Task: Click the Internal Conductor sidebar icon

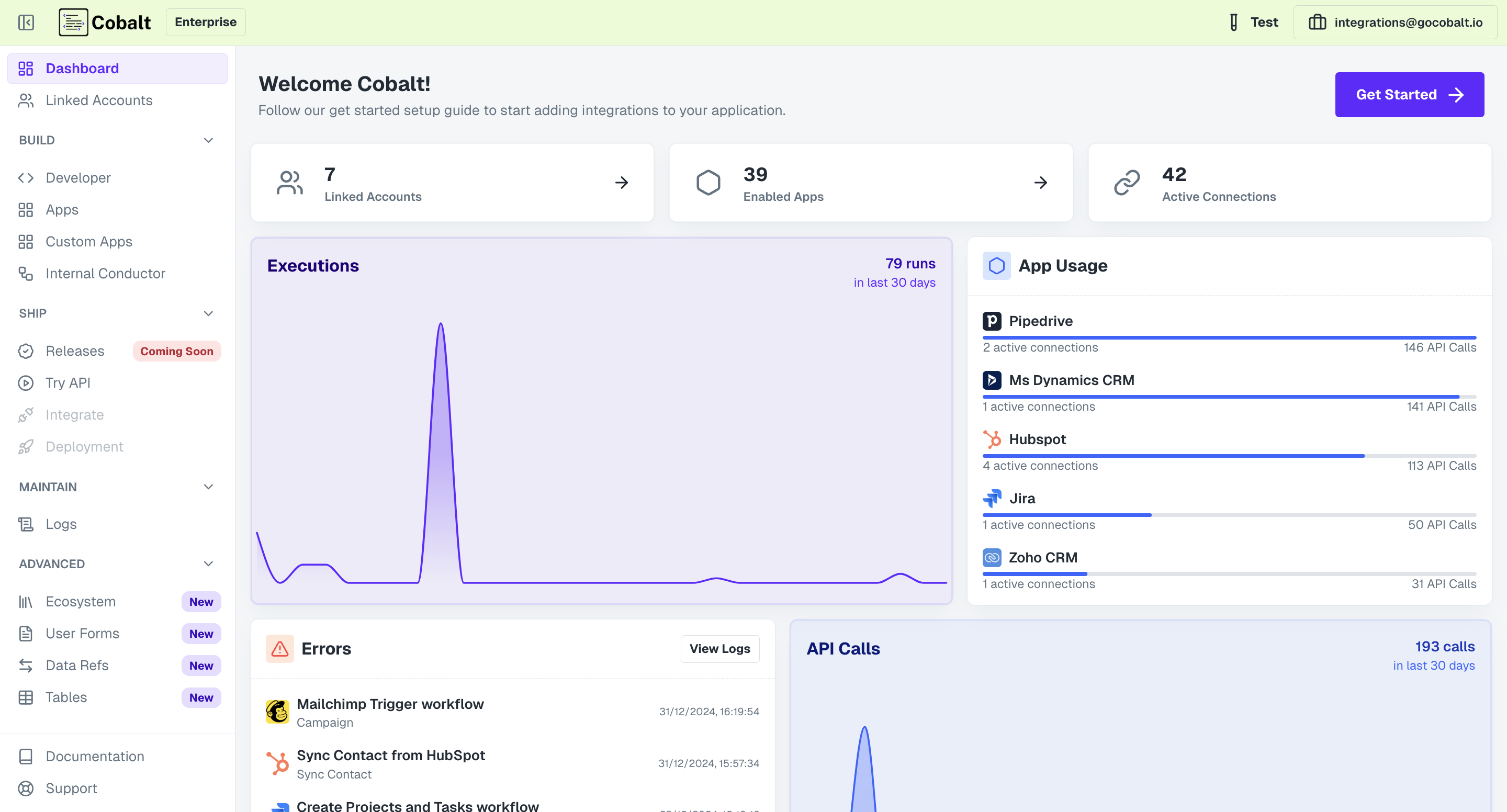Action: click(x=26, y=274)
